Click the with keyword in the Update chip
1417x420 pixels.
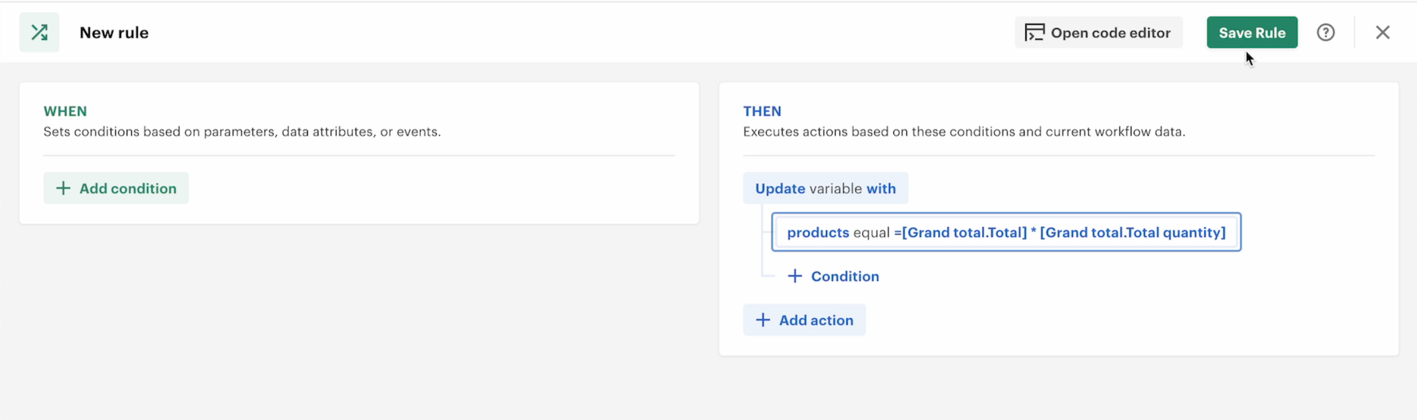click(881, 189)
